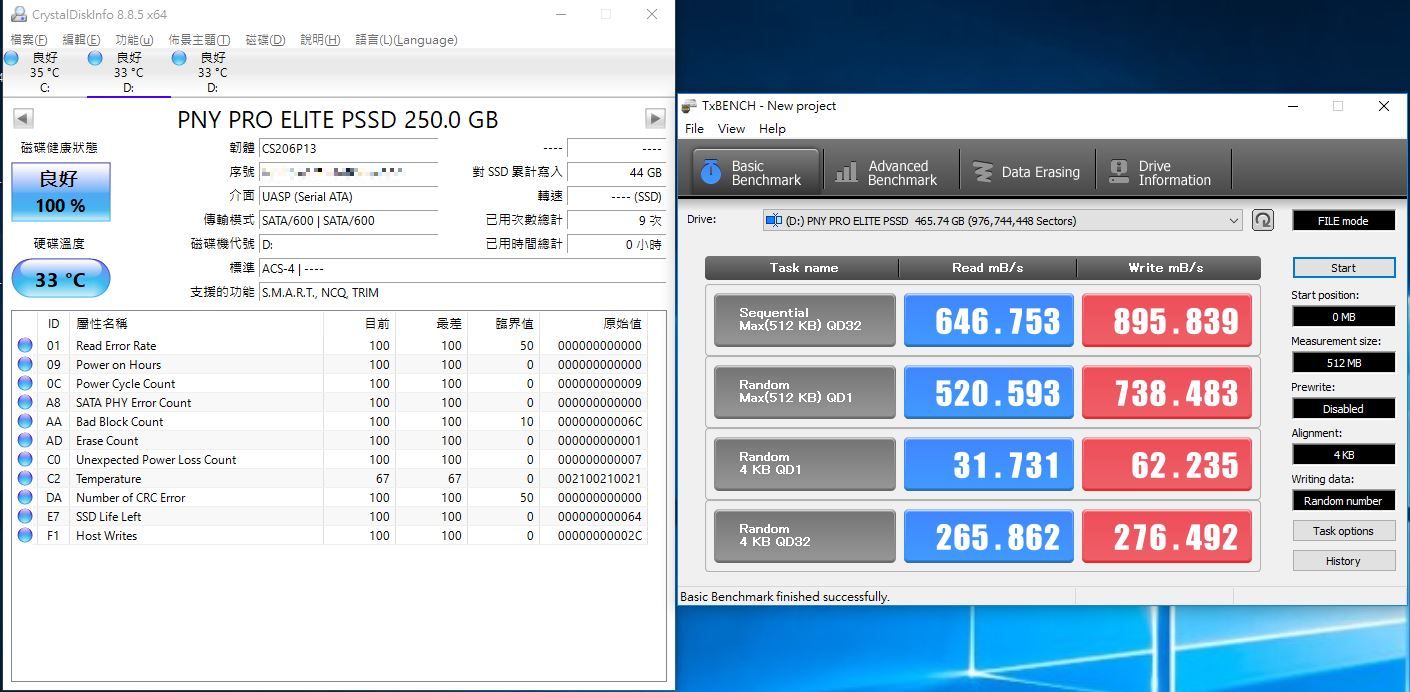Click status orb for Bad Block Count row
Viewport: 1410px width, 692px height.
point(25,422)
